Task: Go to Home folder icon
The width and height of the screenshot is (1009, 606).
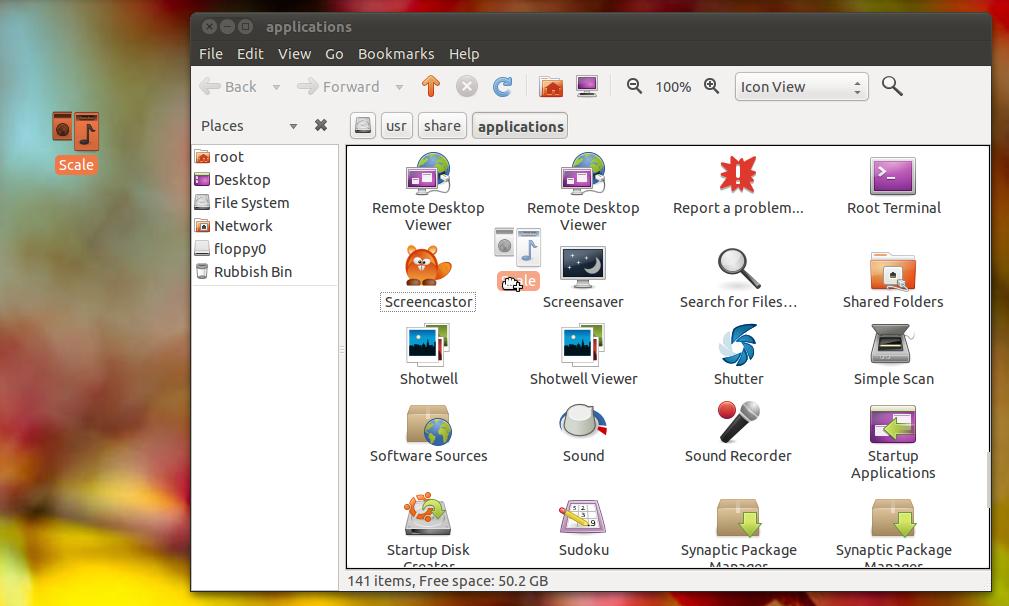Action: (x=551, y=86)
